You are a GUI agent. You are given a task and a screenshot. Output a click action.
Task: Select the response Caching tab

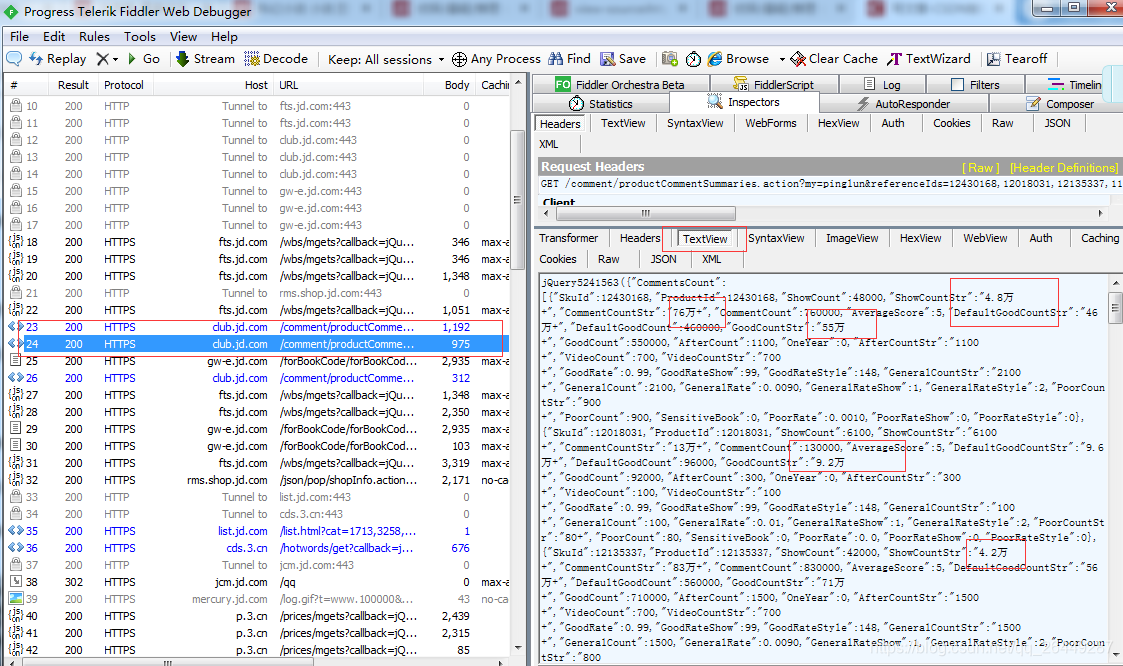point(1099,238)
